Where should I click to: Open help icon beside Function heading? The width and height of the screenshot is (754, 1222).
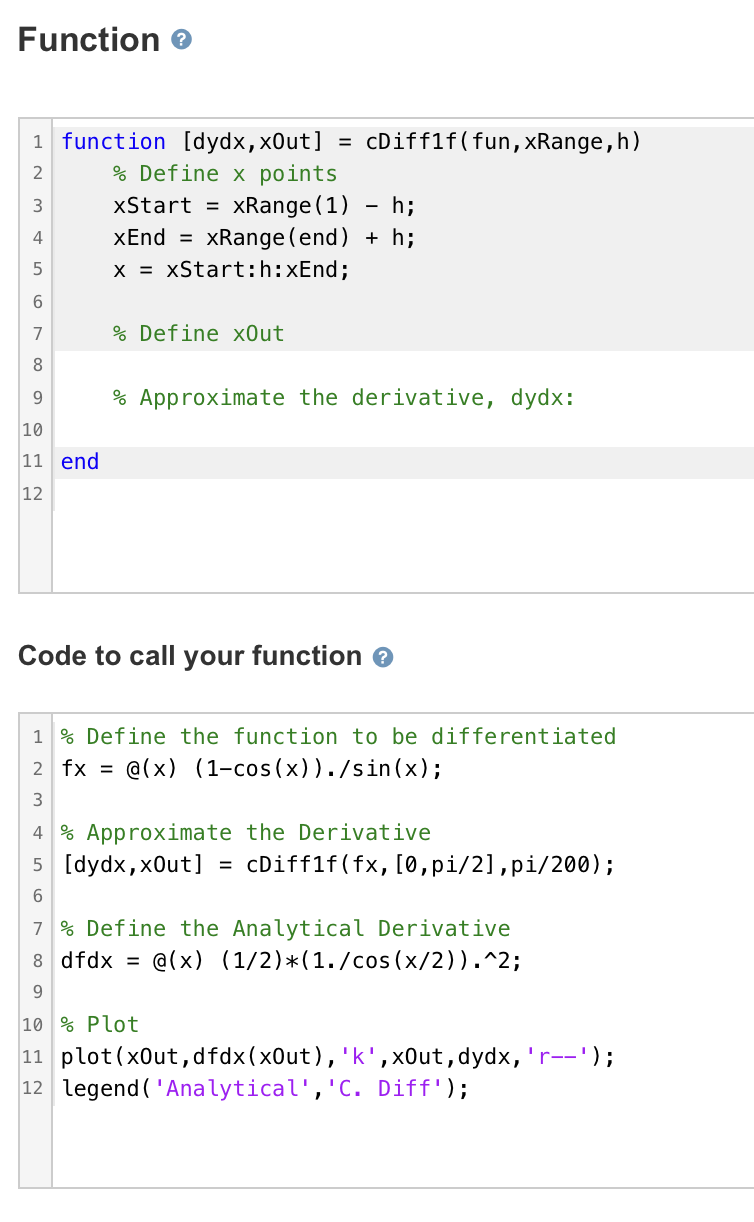pos(181,40)
